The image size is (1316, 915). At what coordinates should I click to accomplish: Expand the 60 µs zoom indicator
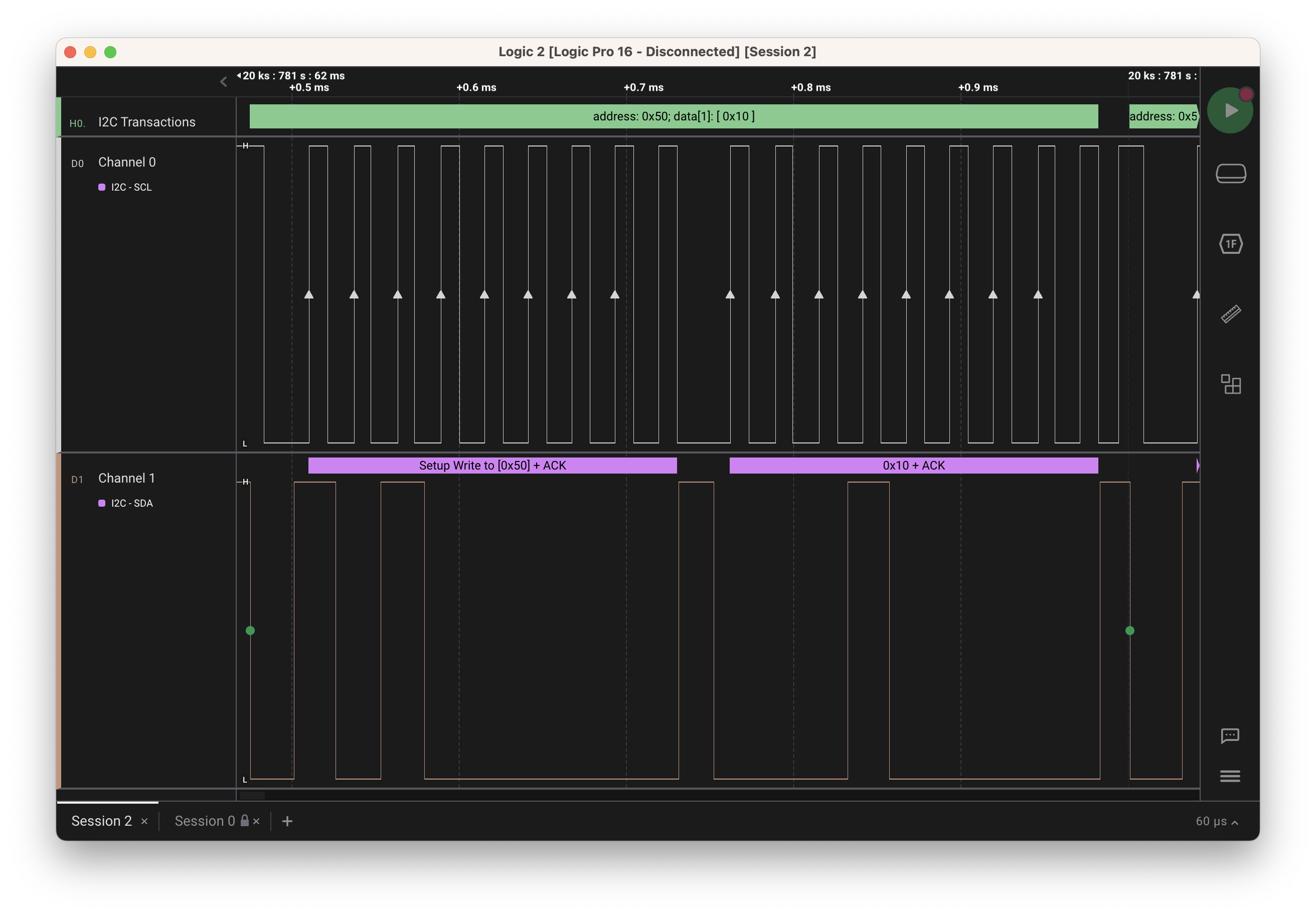click(x=1217, y=822)
